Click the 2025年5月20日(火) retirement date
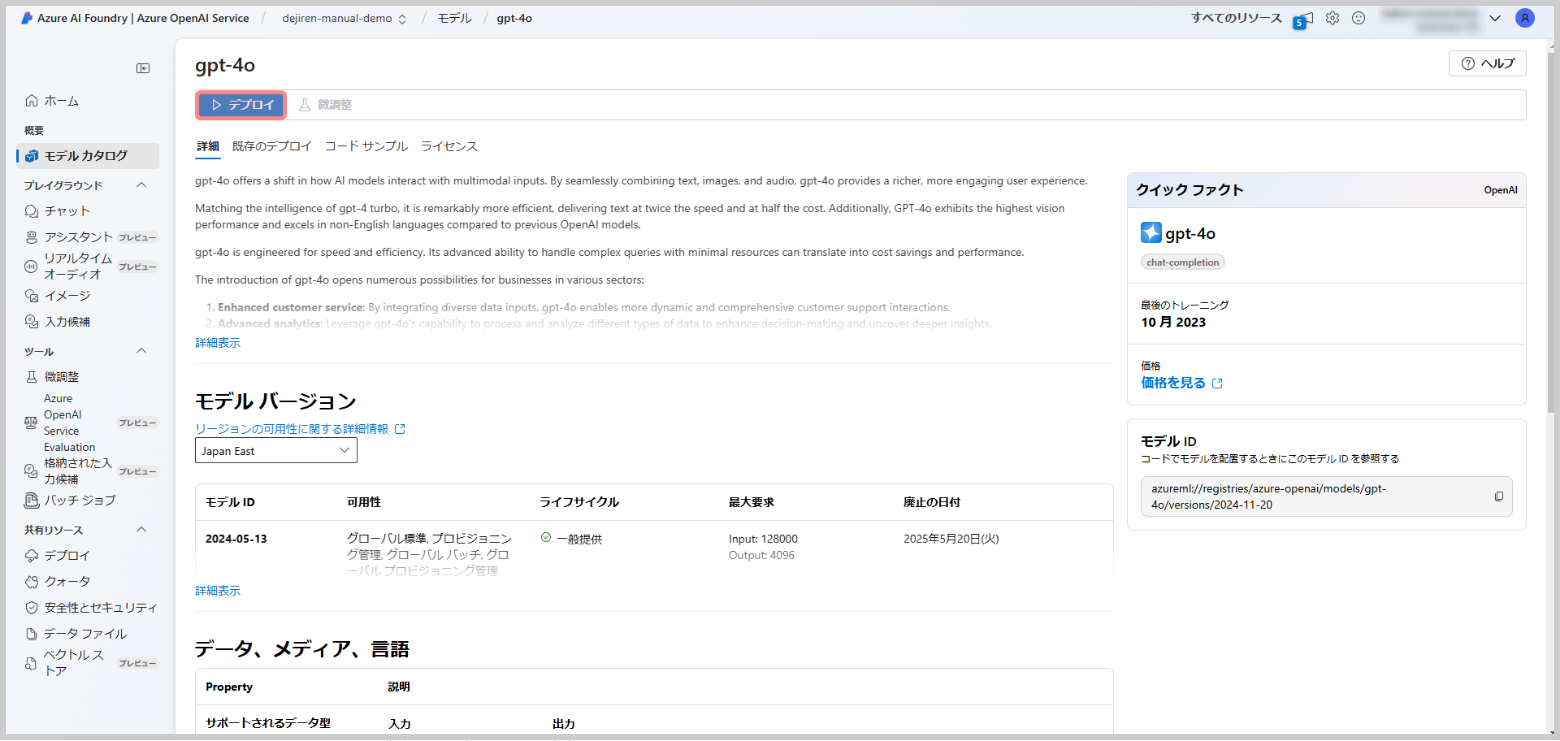1560x741 pixels. pyautogui.click(x=951, y=539)
